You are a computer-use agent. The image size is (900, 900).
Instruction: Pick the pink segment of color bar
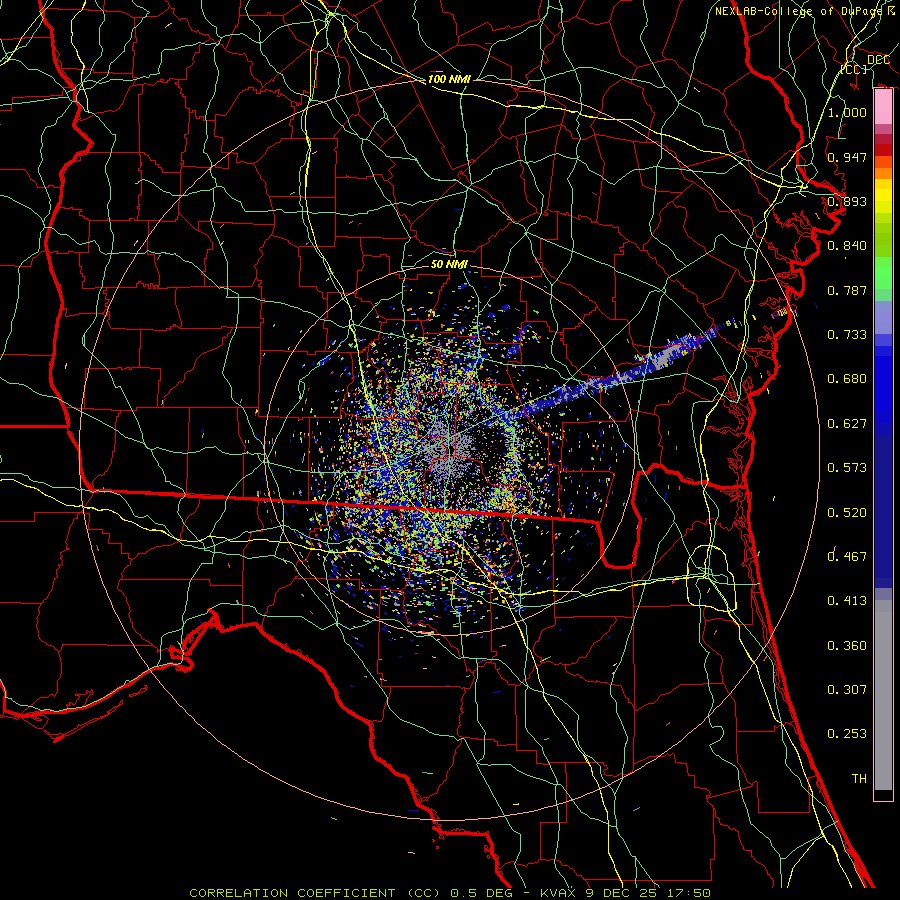point(883,107)
